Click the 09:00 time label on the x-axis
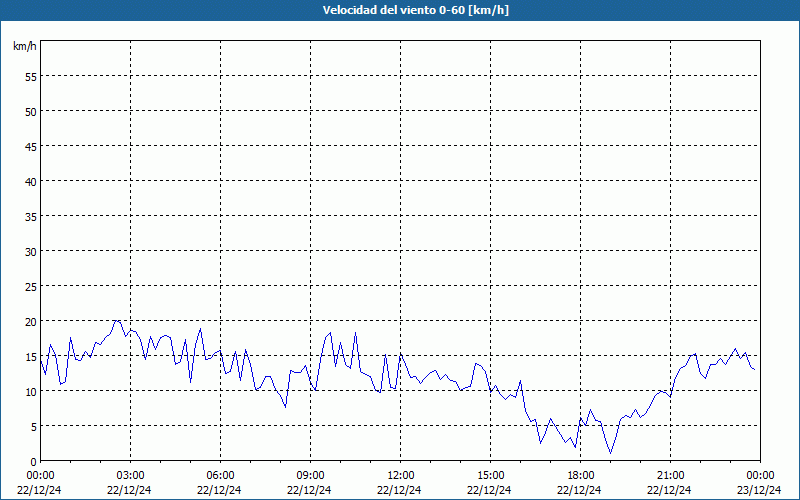 [310, 476]
